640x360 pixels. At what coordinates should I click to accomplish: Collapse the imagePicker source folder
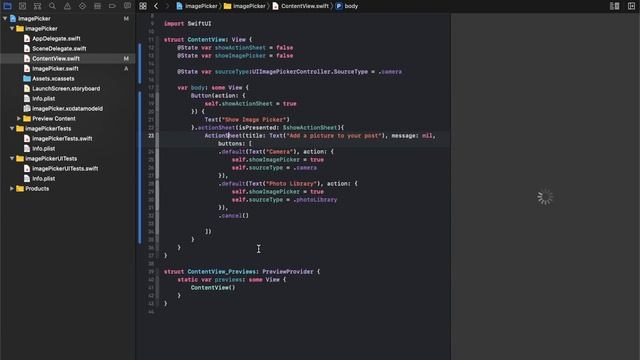(12, 29)
